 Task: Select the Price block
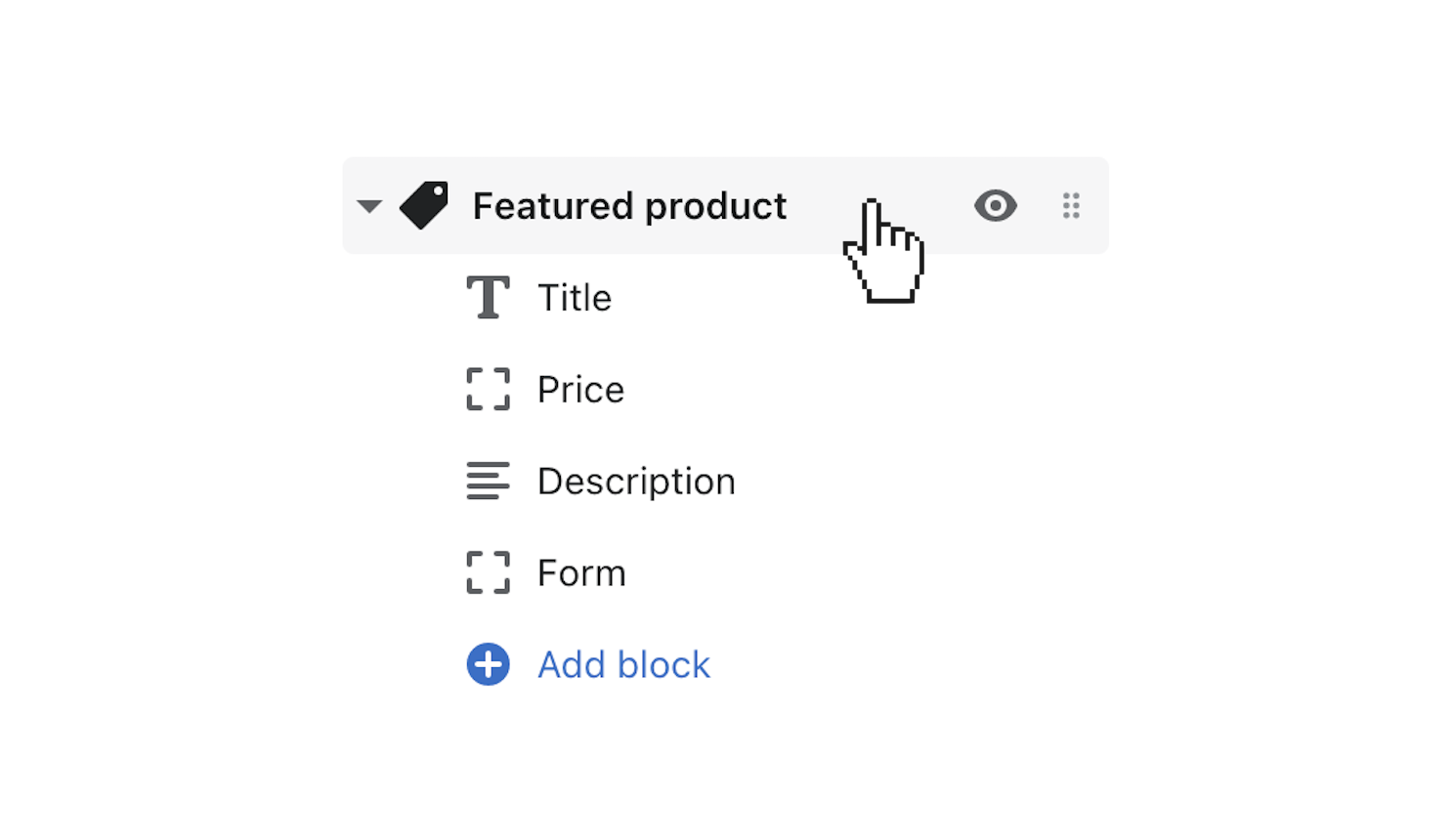[580, 390]
